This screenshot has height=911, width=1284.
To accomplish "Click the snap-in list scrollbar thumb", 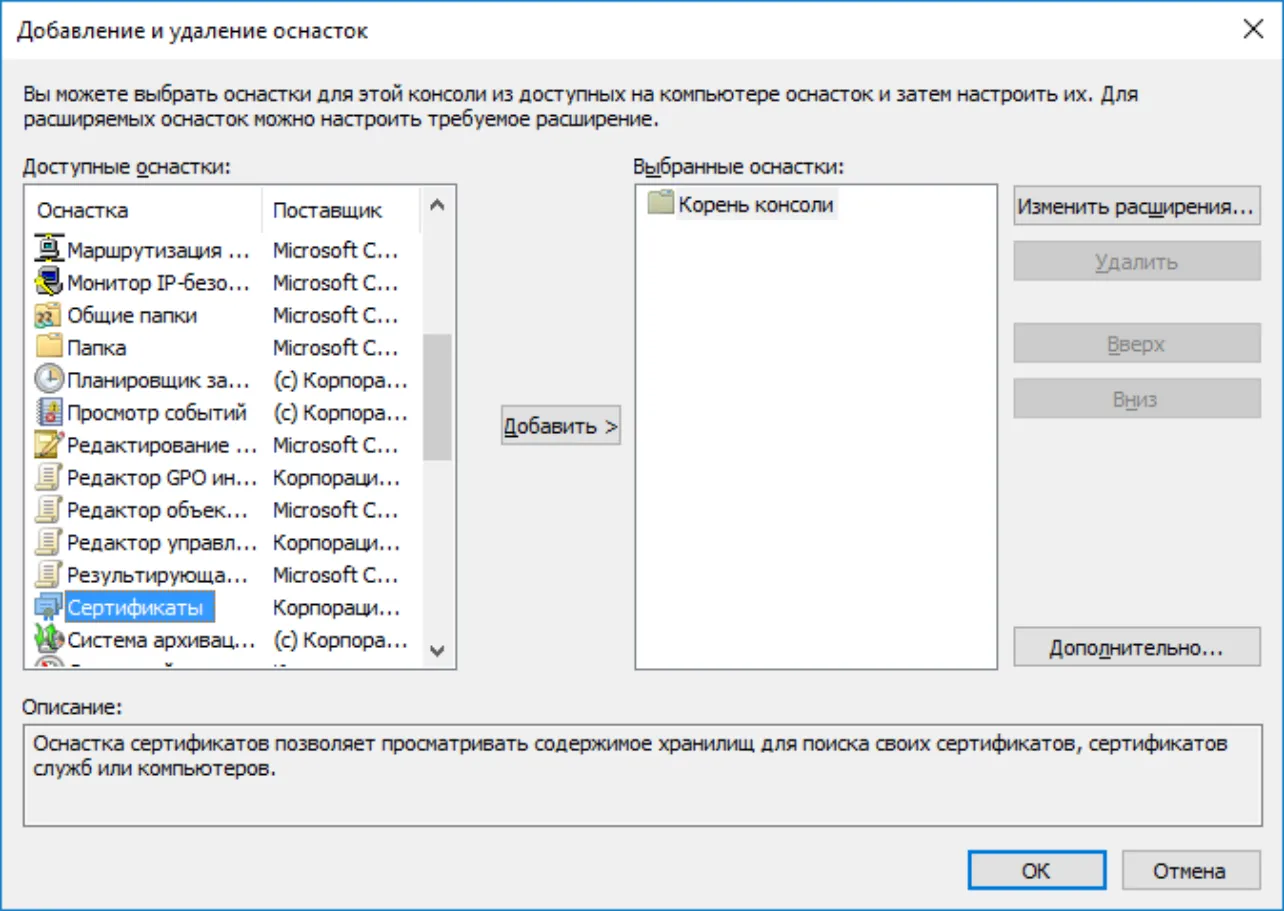I will (437, 397).
